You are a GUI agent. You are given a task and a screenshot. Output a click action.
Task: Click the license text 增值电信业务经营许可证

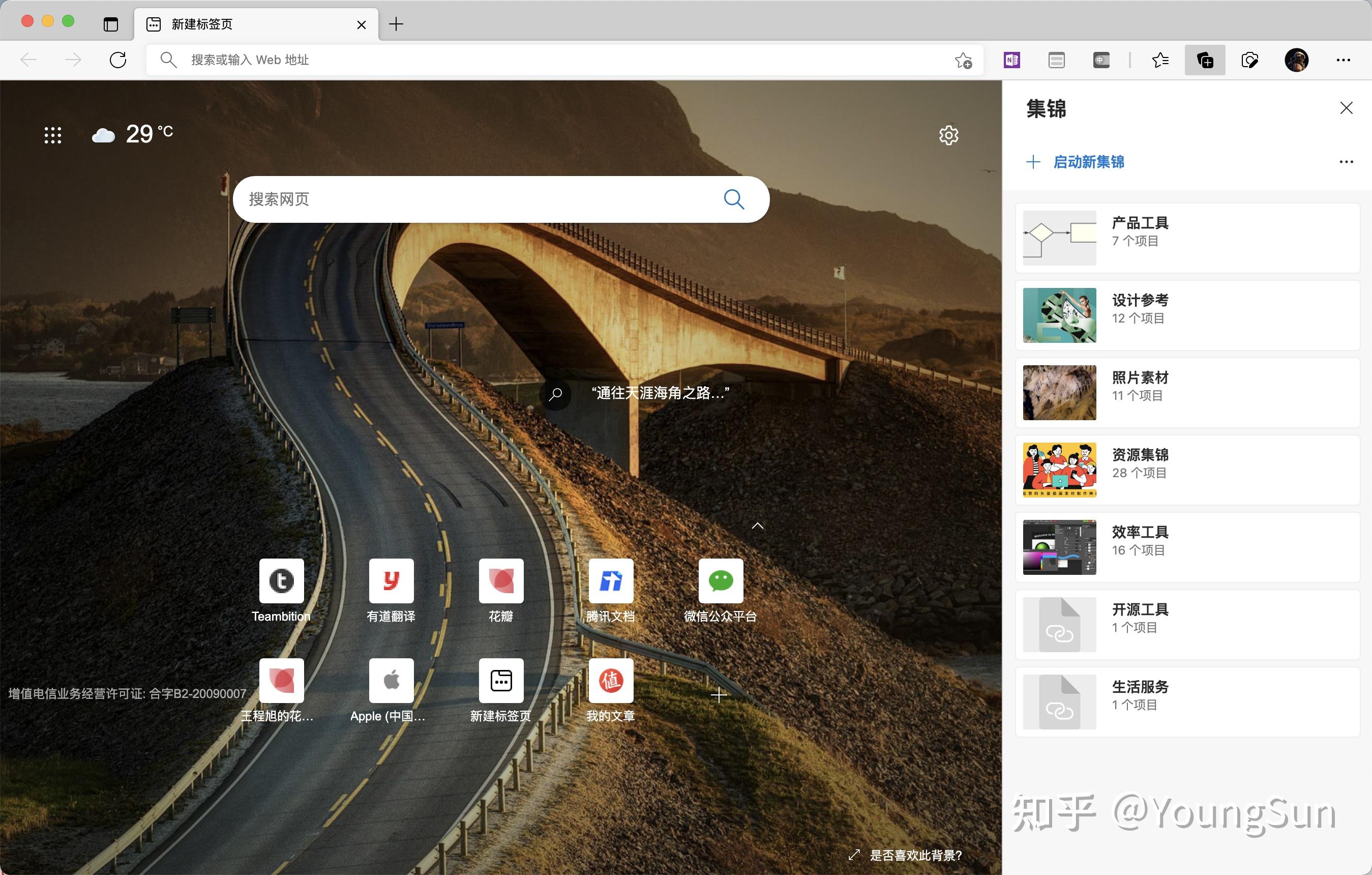coord(127,693)
